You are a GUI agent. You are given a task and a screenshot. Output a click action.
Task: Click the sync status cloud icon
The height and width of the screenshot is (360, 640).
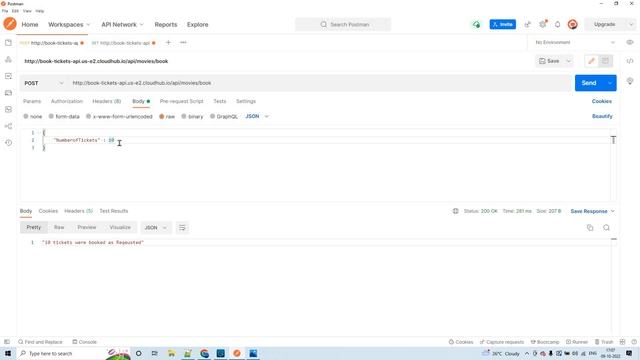pos(476,24)
